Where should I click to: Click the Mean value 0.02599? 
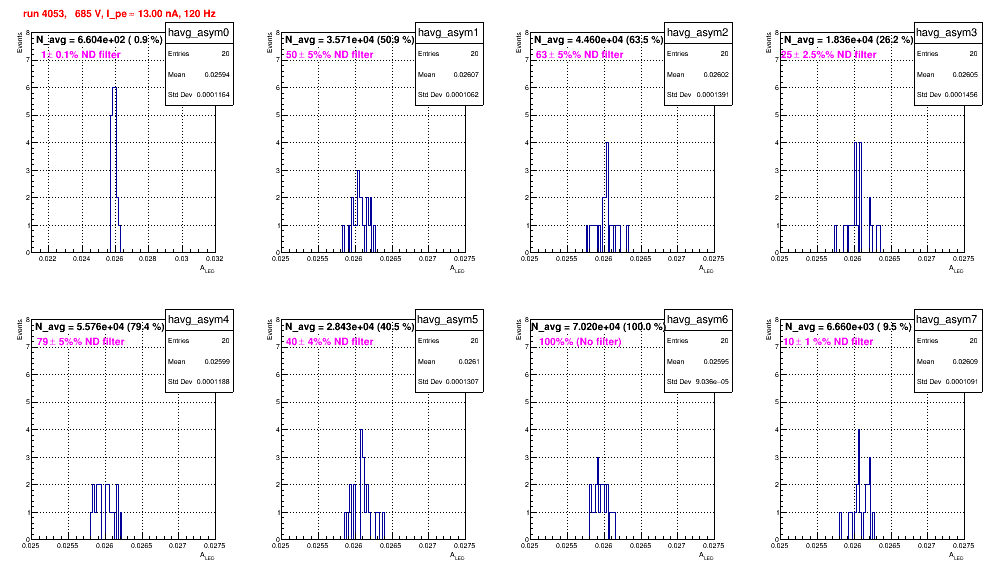point(217,361)
